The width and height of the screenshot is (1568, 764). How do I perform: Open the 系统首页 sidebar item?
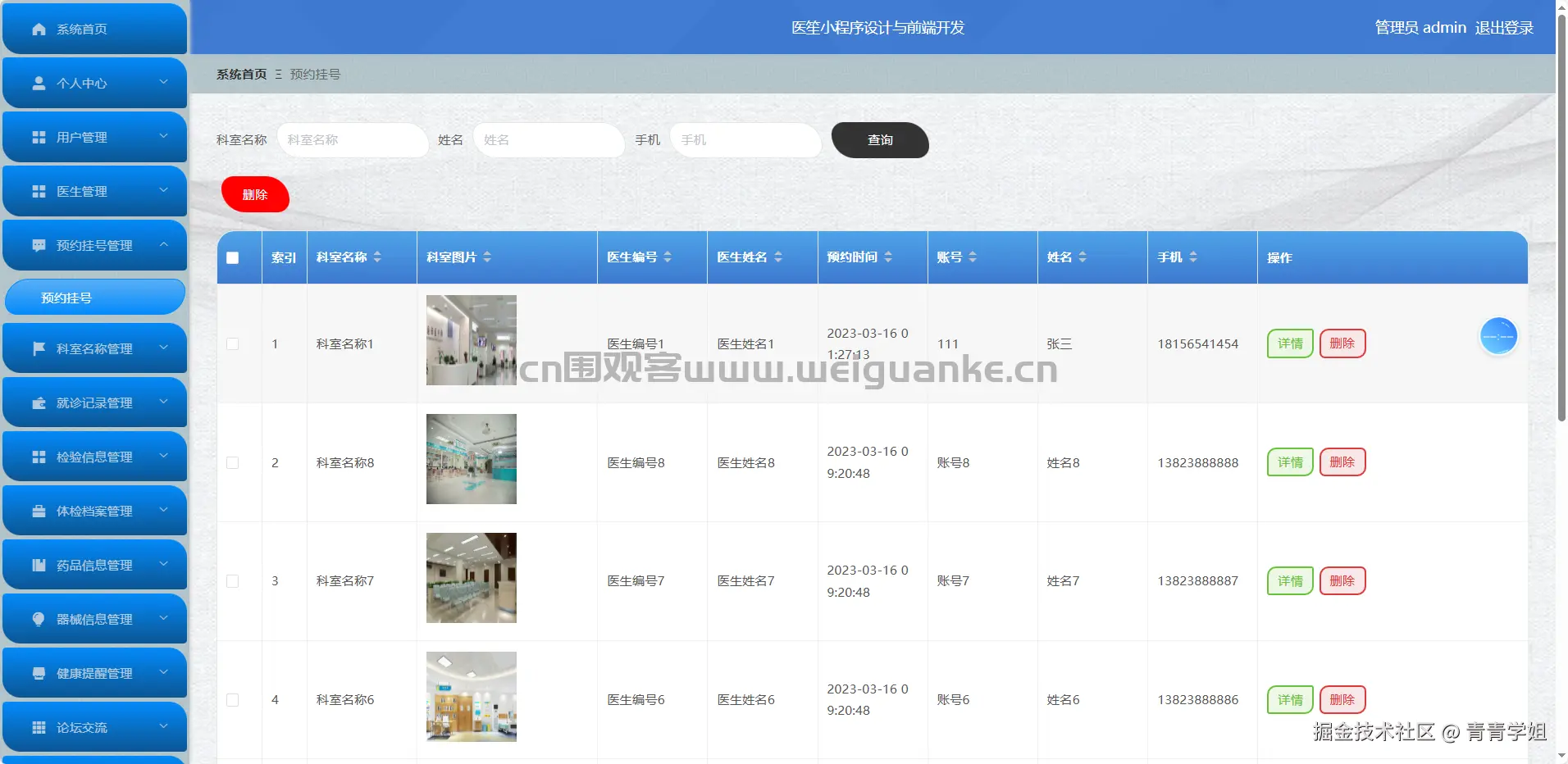pos(95,29)
